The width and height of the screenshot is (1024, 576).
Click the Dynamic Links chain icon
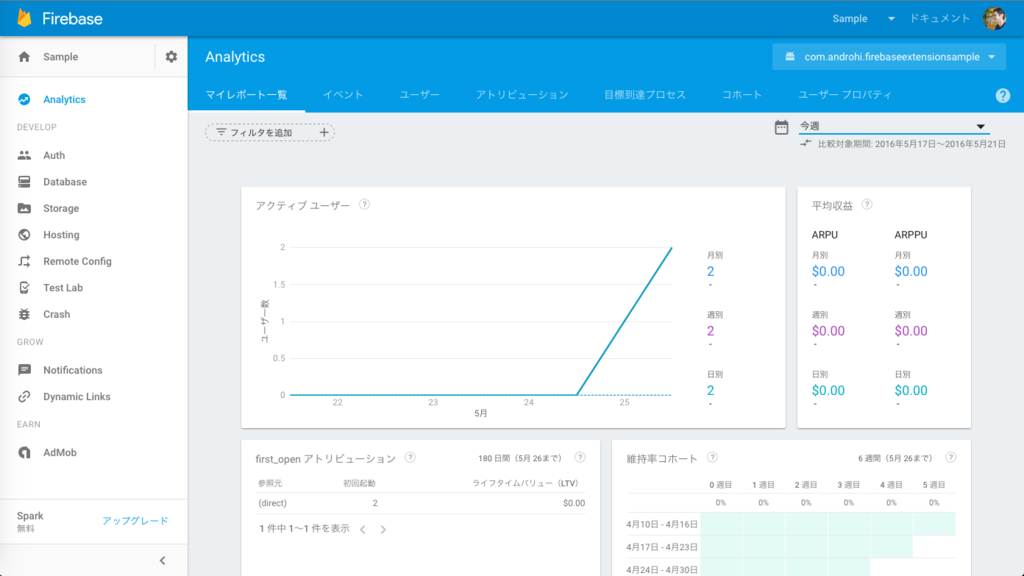(x=24, y=396)
